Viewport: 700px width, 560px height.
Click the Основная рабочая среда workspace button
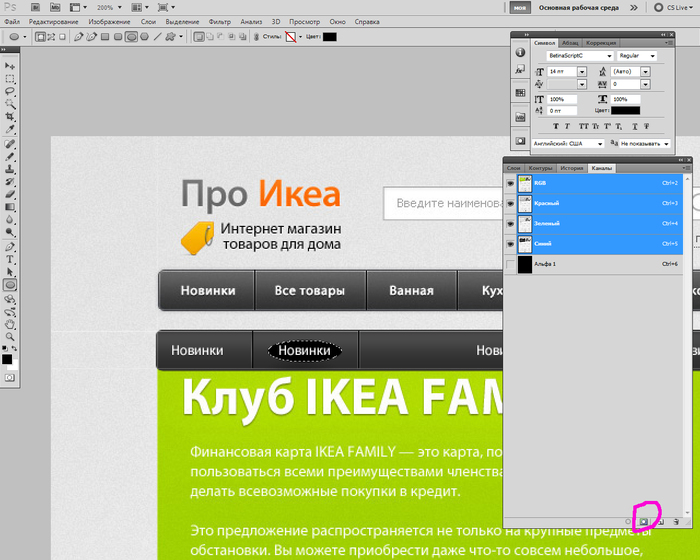pos(579,8)
